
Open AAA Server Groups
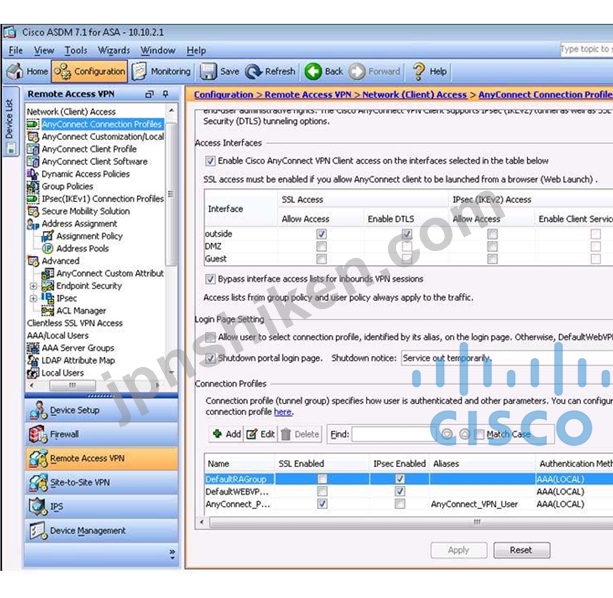[x=78, y=348]
